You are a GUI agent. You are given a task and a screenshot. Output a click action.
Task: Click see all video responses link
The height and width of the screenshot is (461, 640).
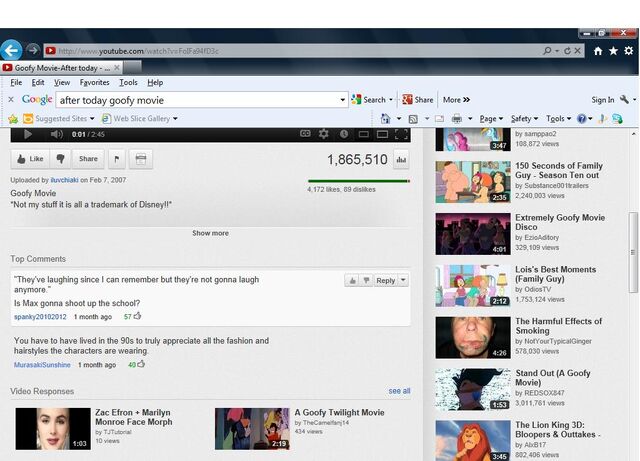coord(399,391)
